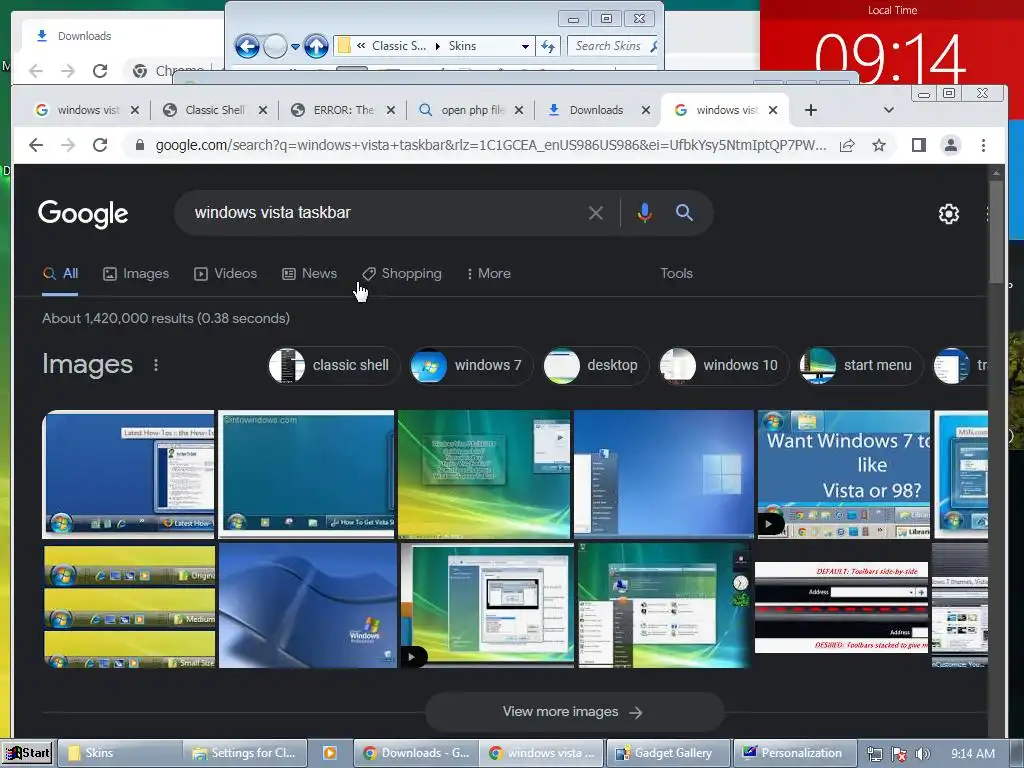The height and width of the screenshot is (768, 1024).
Task: Go forward in front Chrome window
Action: point(68,145)
